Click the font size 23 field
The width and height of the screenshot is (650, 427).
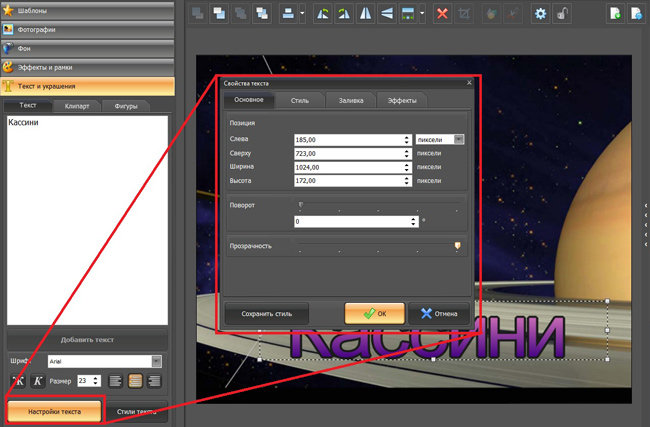(x=85, y=381)
